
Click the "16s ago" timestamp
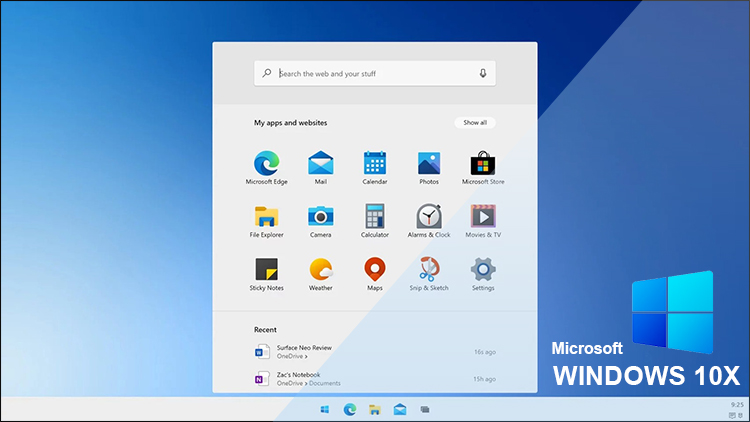485,352
